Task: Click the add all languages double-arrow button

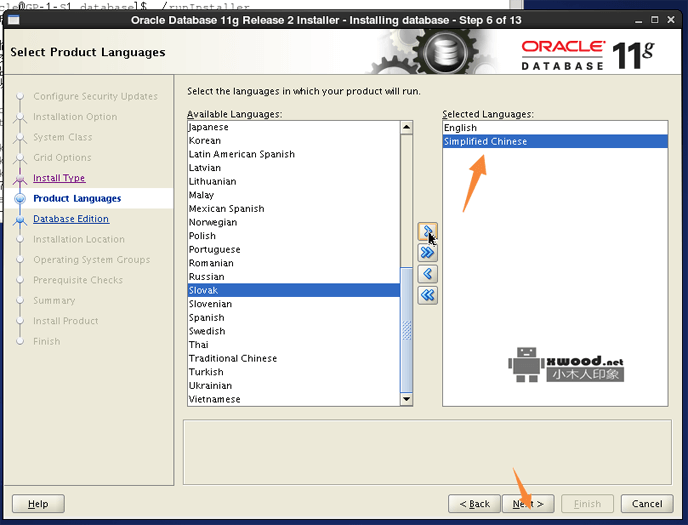Action: pos(428,253)
